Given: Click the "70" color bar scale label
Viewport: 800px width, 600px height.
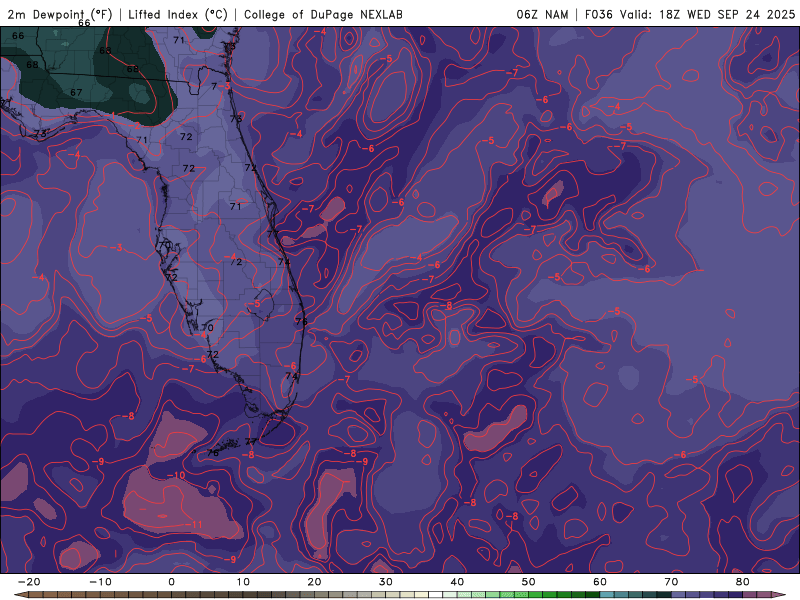Looking at the screenshot, I should (x=671, y=582).
